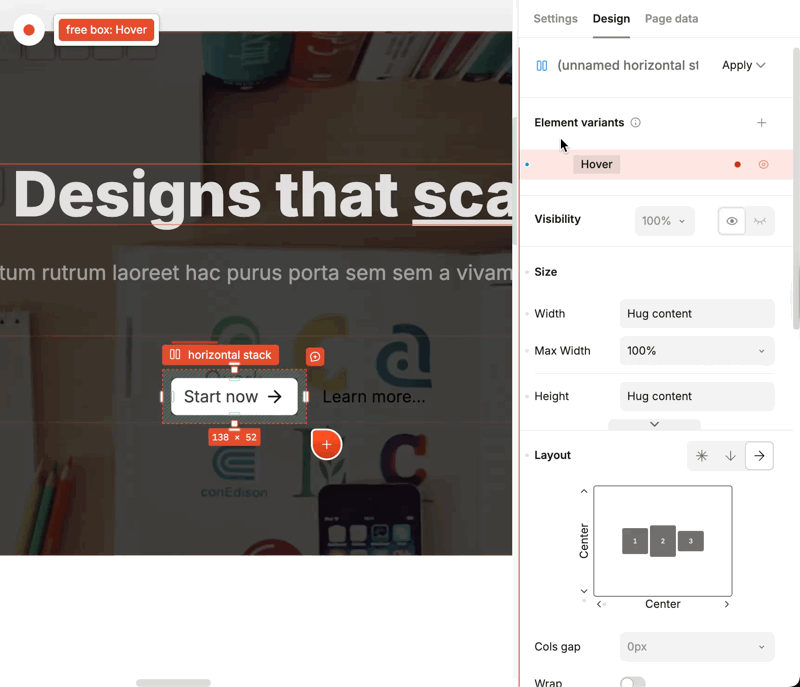Screen dimensions: 800x687
Task: Switch to the Settings tab
Action: point(555,19)
